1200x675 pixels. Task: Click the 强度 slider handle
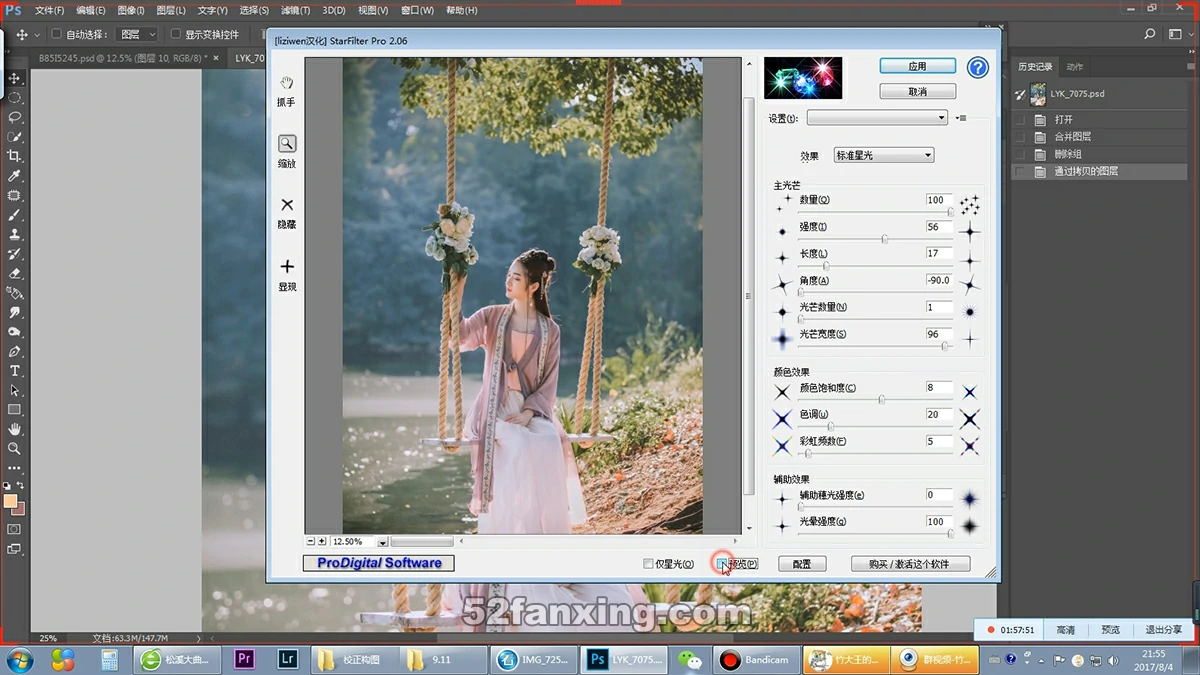coord(884,239)
